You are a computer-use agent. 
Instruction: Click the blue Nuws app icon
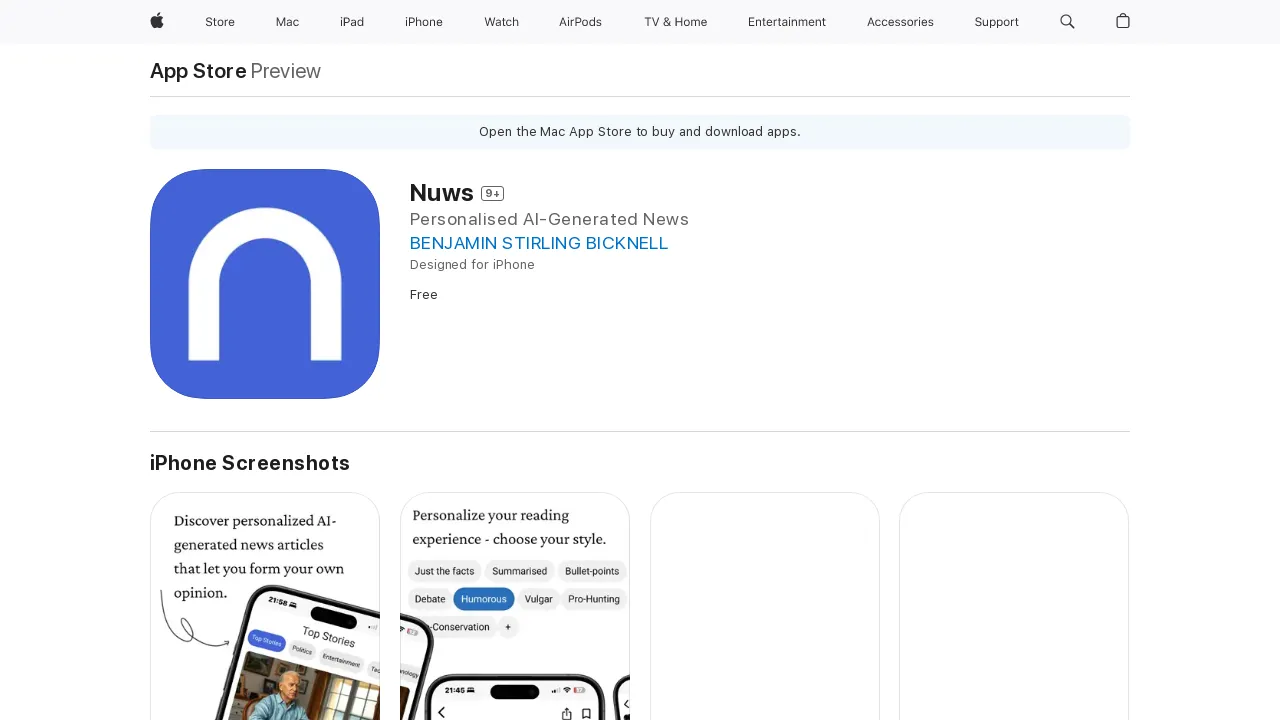click(x=265, y=284)
